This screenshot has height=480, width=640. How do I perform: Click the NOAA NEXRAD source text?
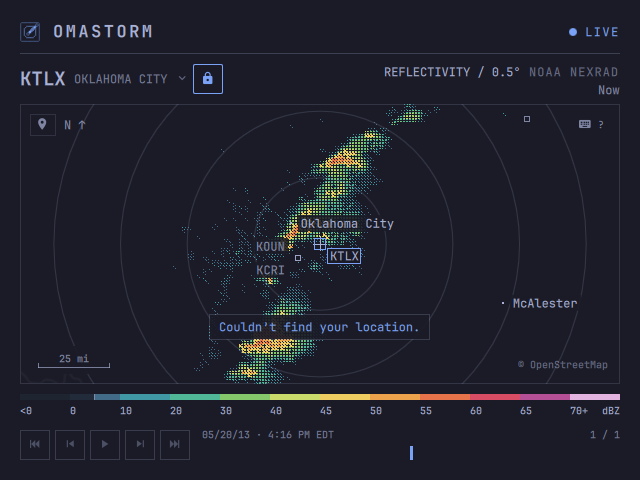point(573,72)
